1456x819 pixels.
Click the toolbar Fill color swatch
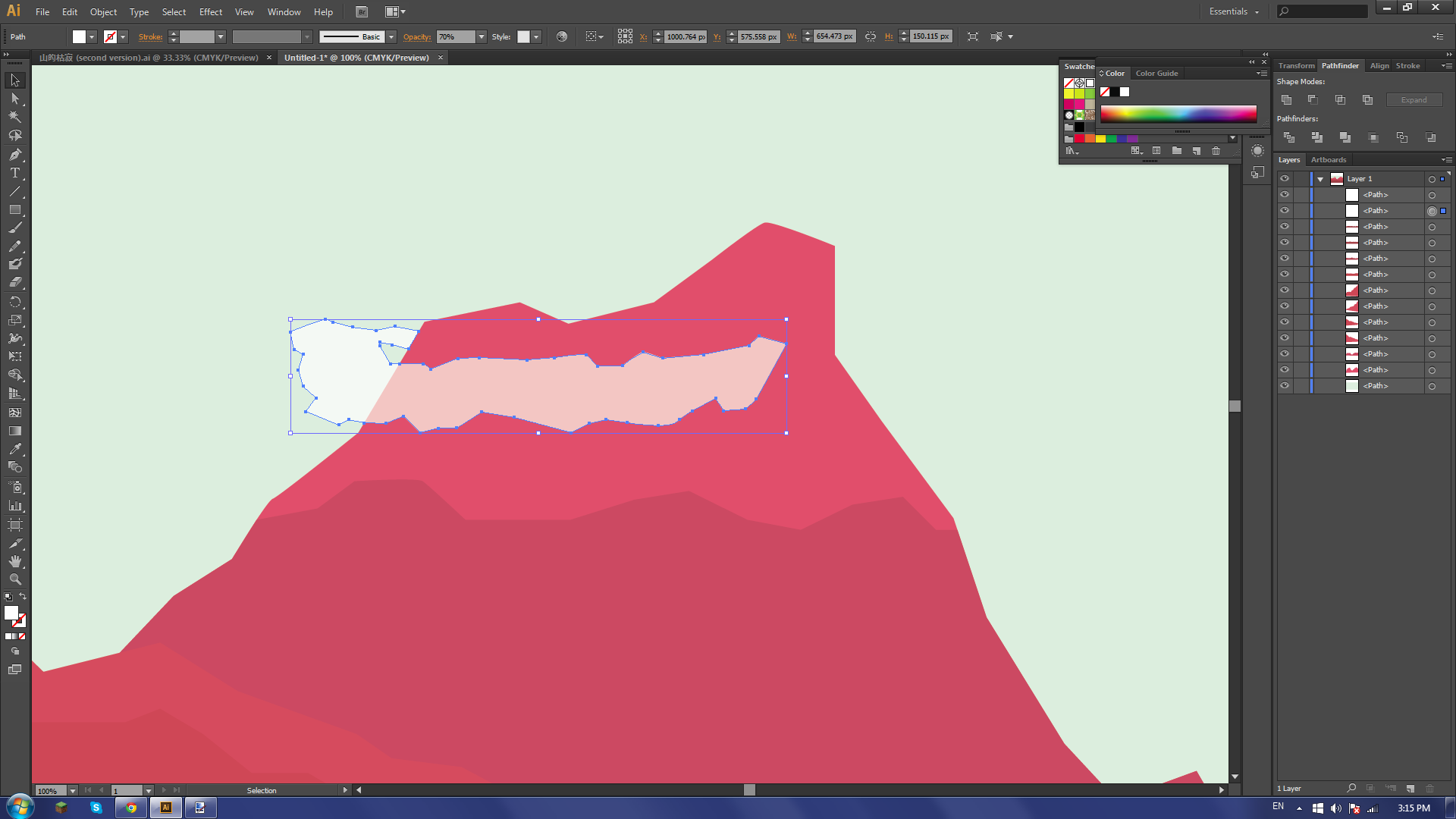point(11,613)
